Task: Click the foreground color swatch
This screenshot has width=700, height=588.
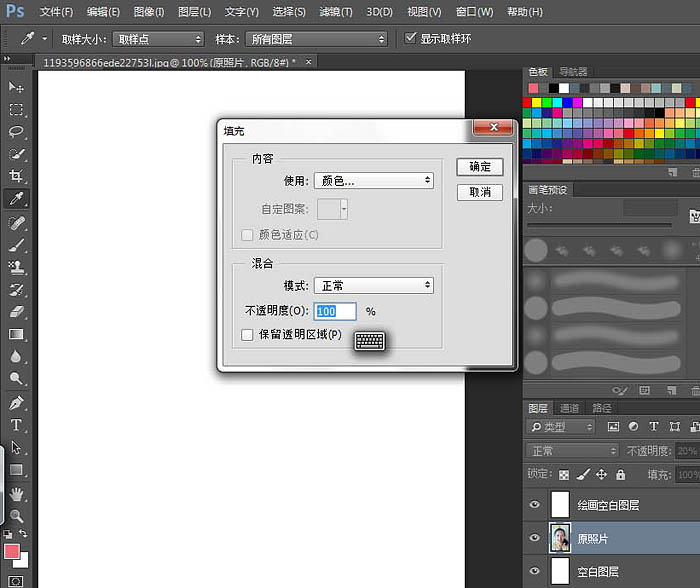Action: [11, 551]
